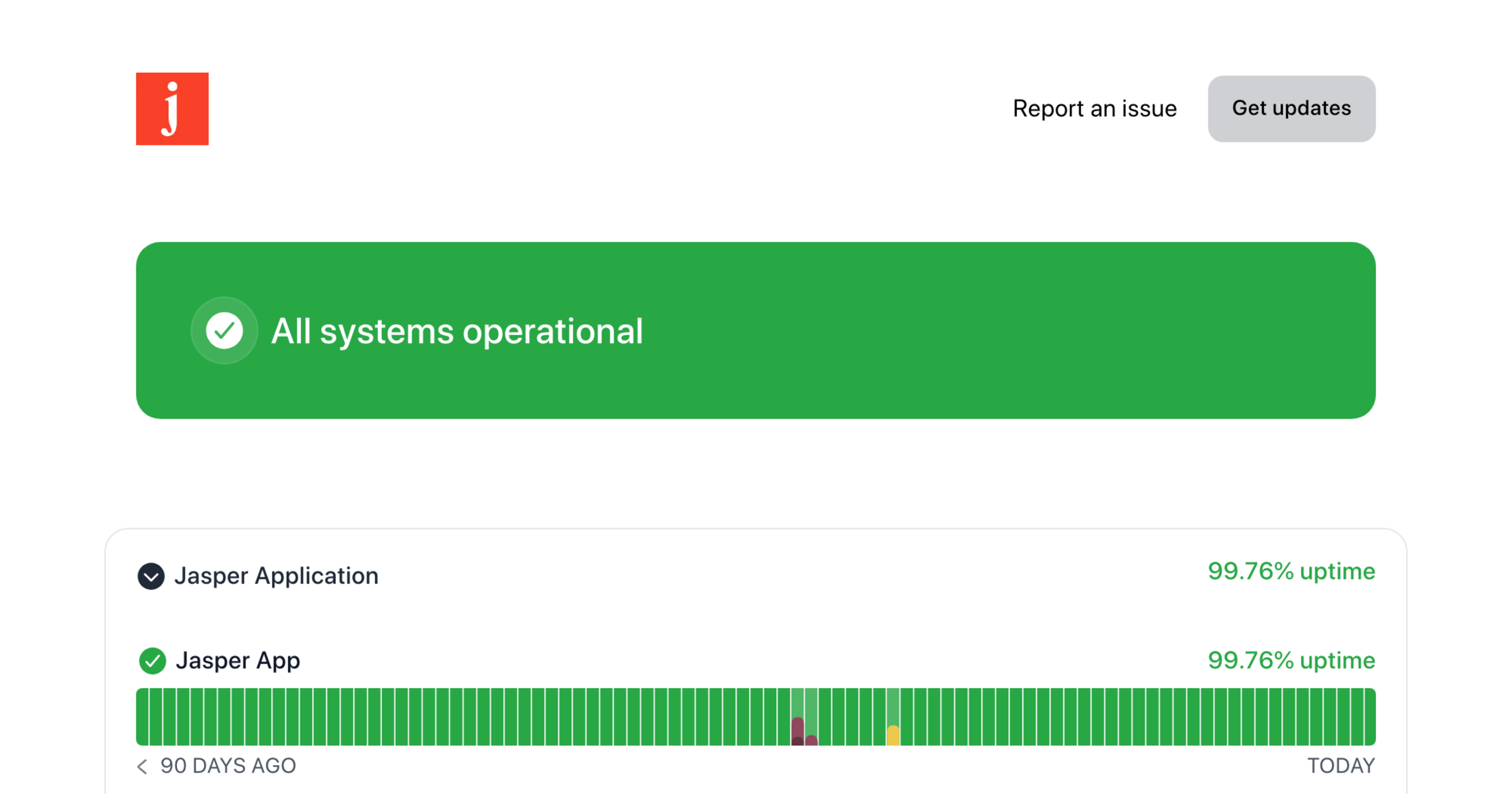Click the last uptime bar for today
This screenshot has height=794, width=1512.
pos(1370,717)
